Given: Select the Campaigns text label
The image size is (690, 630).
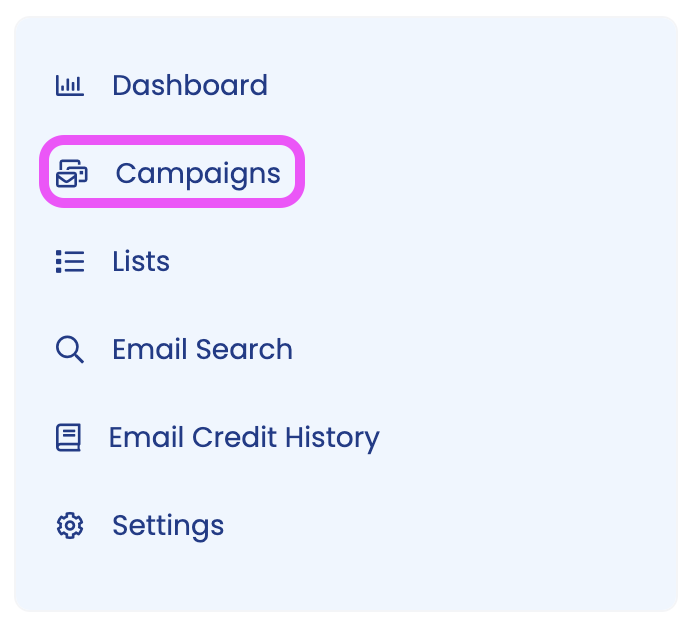Looking at the screenshot, I should pos(198,174).
